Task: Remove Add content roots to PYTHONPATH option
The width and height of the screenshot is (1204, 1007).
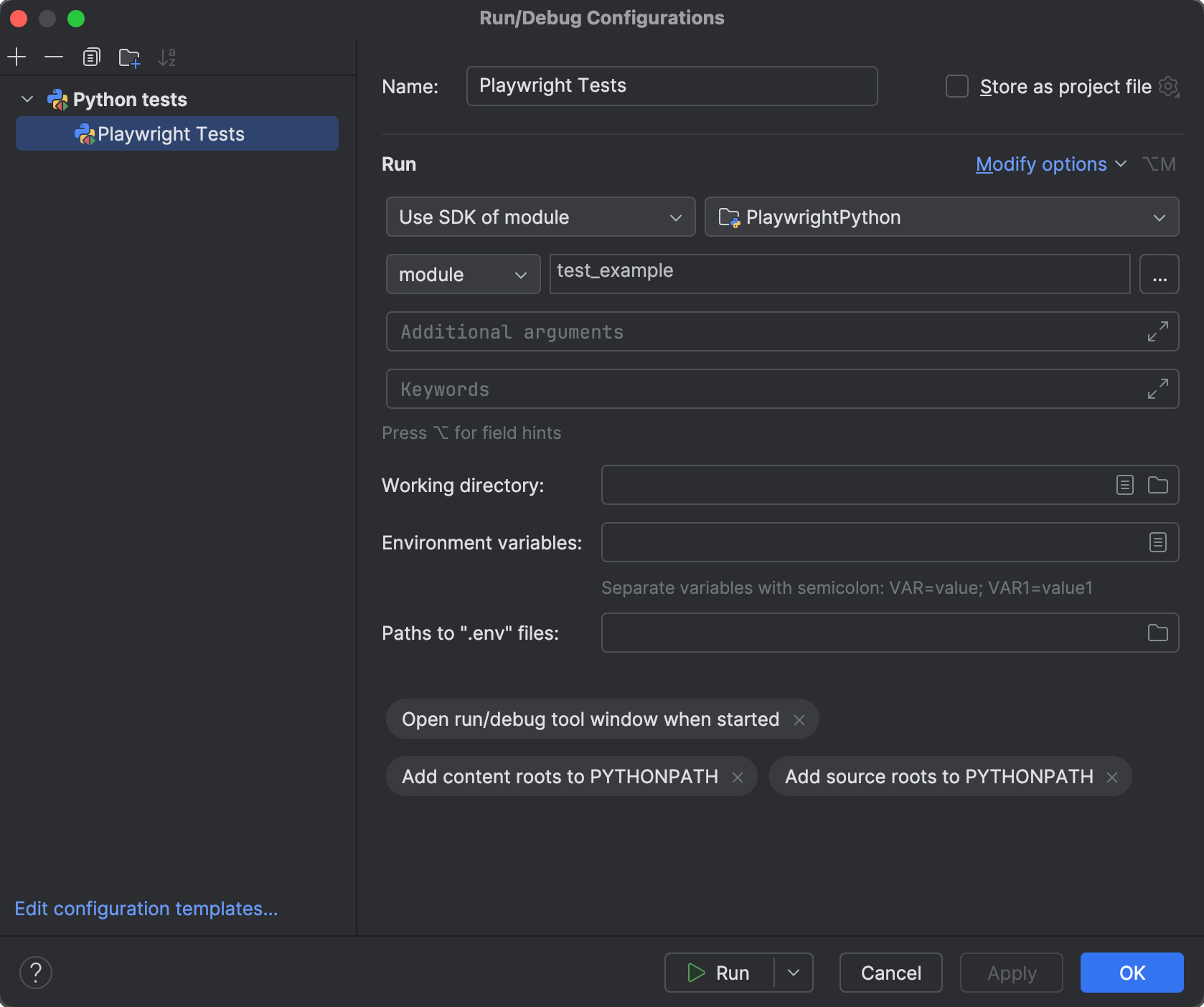Action: 739,776
